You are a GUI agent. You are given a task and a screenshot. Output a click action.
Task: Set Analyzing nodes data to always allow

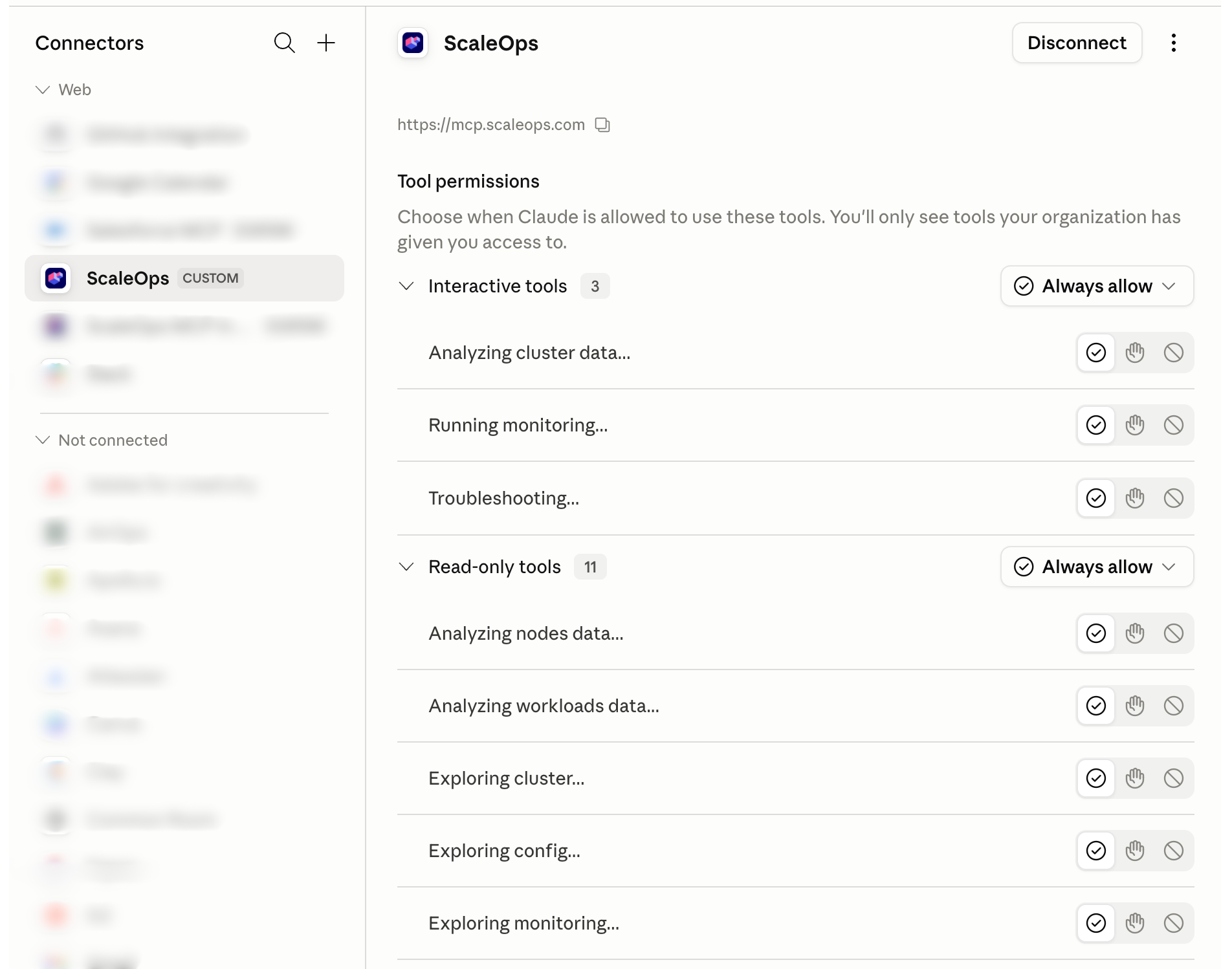(1095, 633)
